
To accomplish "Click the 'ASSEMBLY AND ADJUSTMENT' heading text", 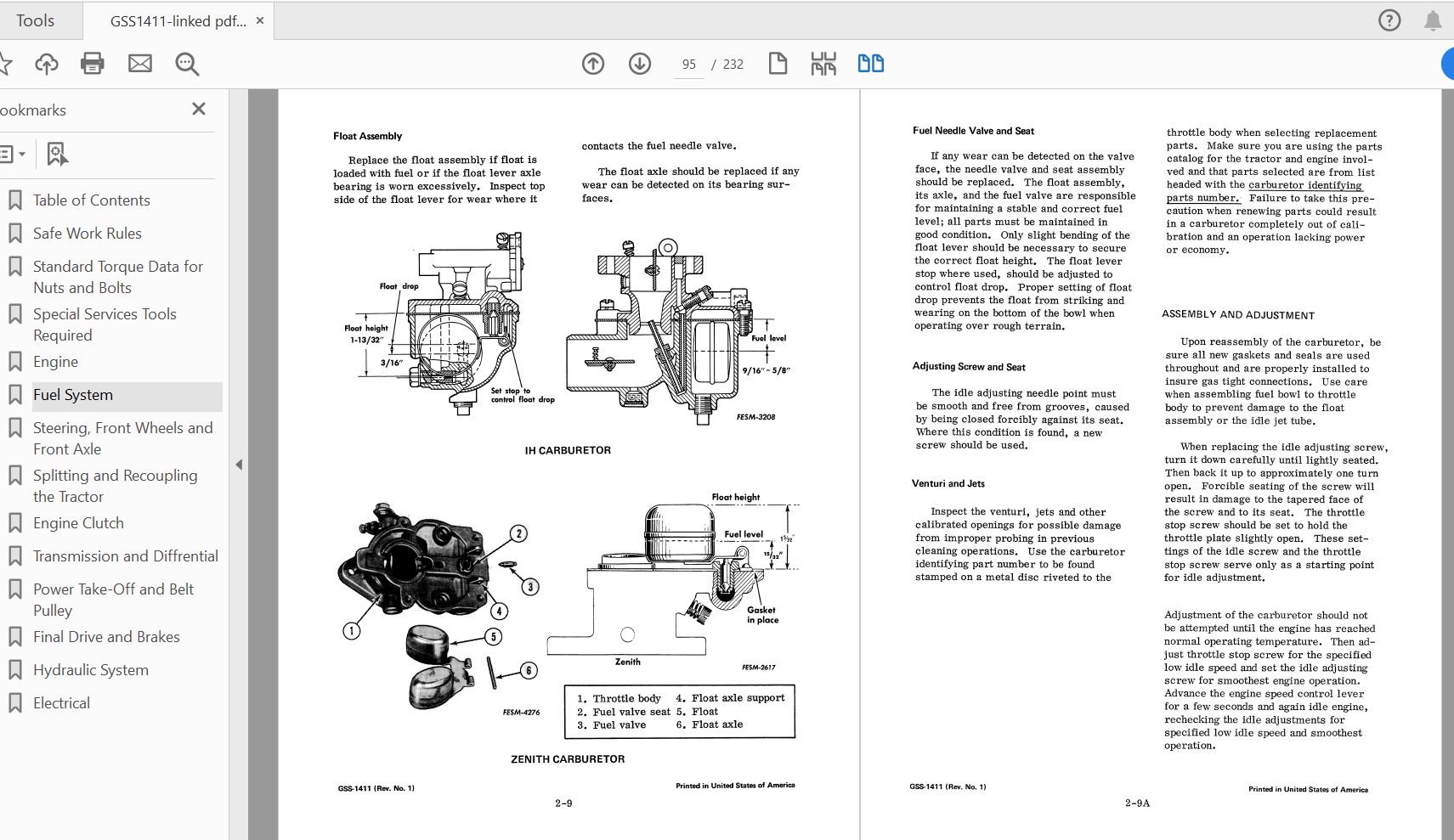I will pyautogui.click(x=1238, y=315).
